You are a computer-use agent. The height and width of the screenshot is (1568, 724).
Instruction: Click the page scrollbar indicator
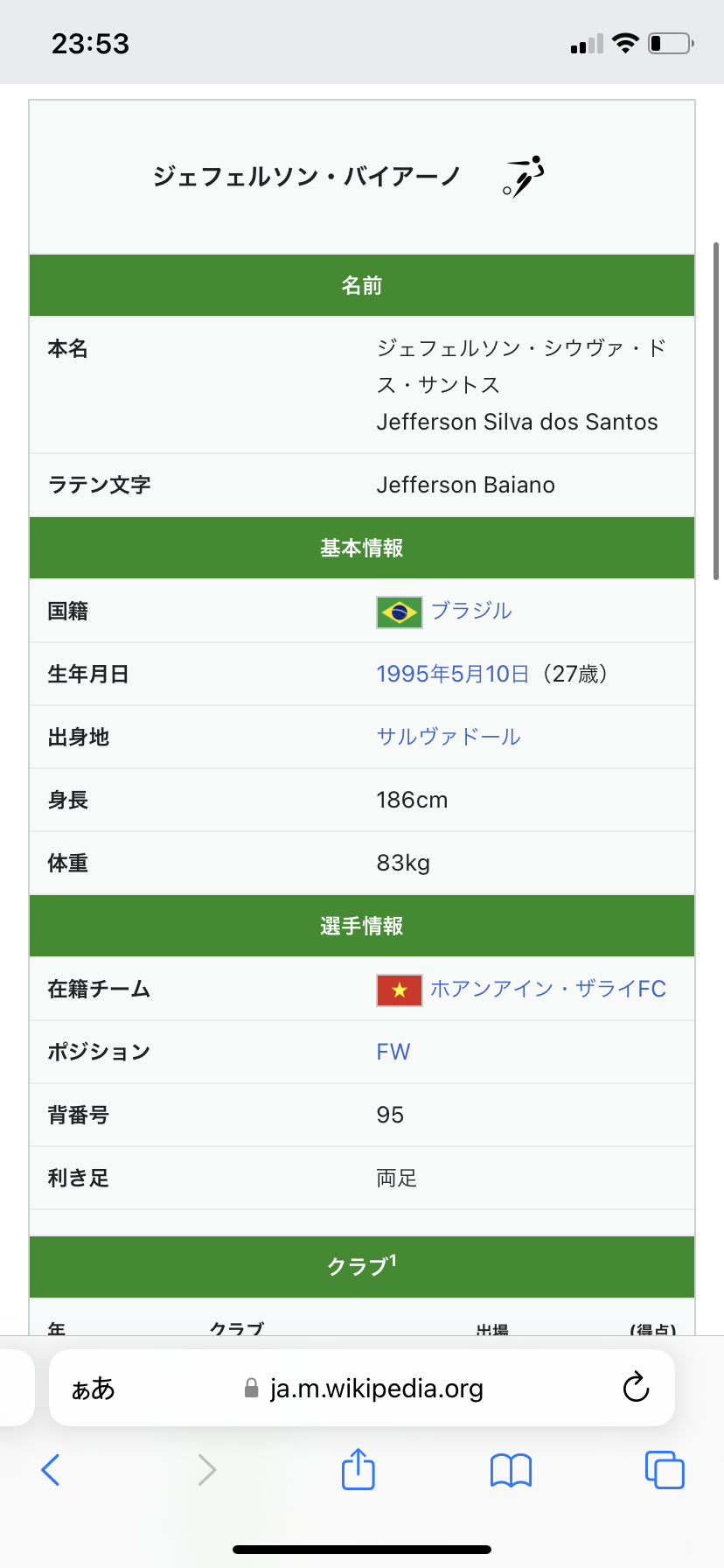716,411
